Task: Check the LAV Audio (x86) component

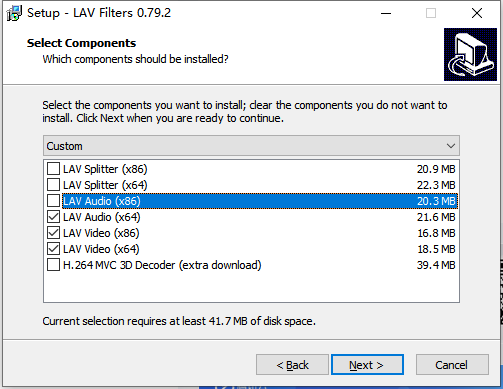Action: (x=53, y=201)
